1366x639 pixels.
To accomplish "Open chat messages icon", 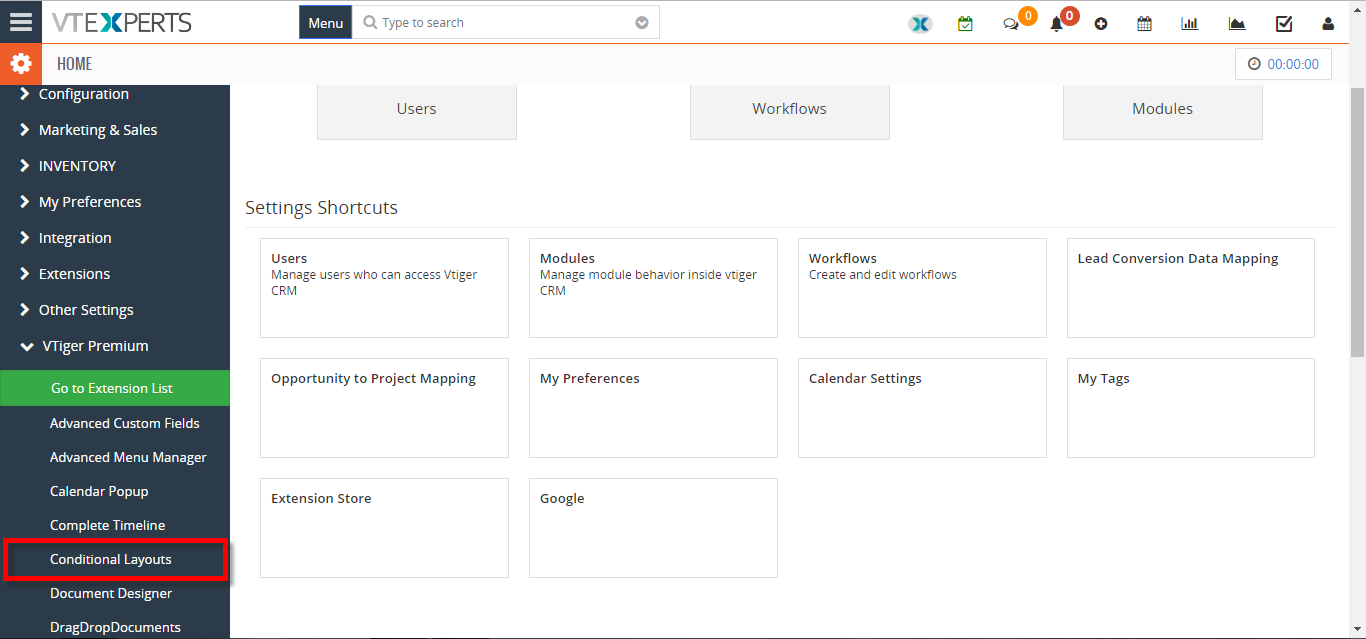I will pos(1011,24).
